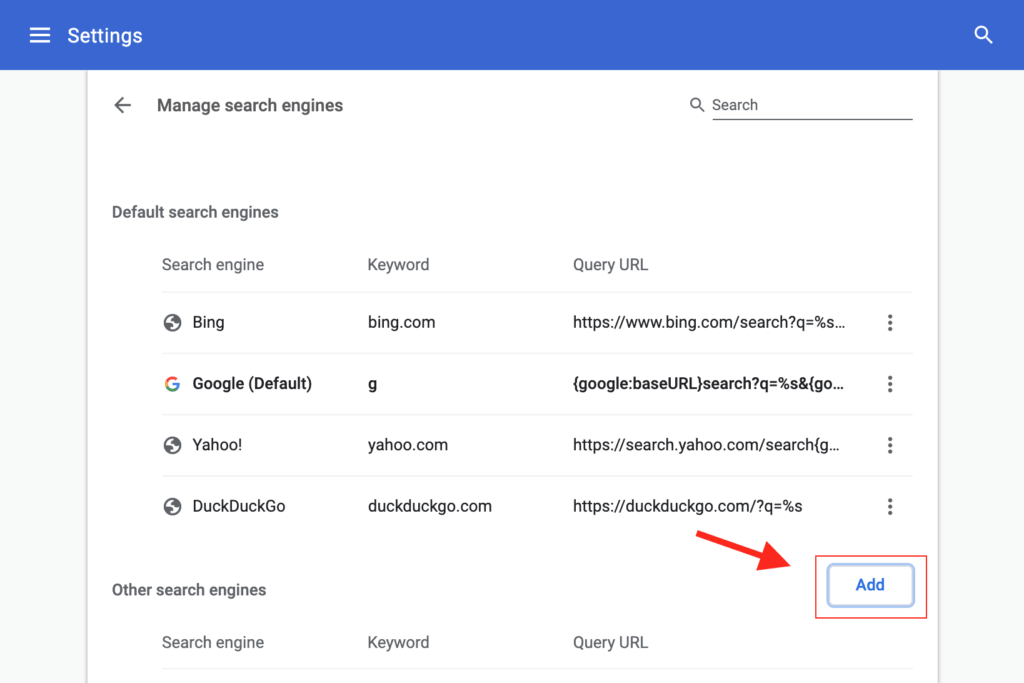Click the magnifier icon beside Search field
The image size is (1024, 683).
pyautogui.click(x=697, y=105)
